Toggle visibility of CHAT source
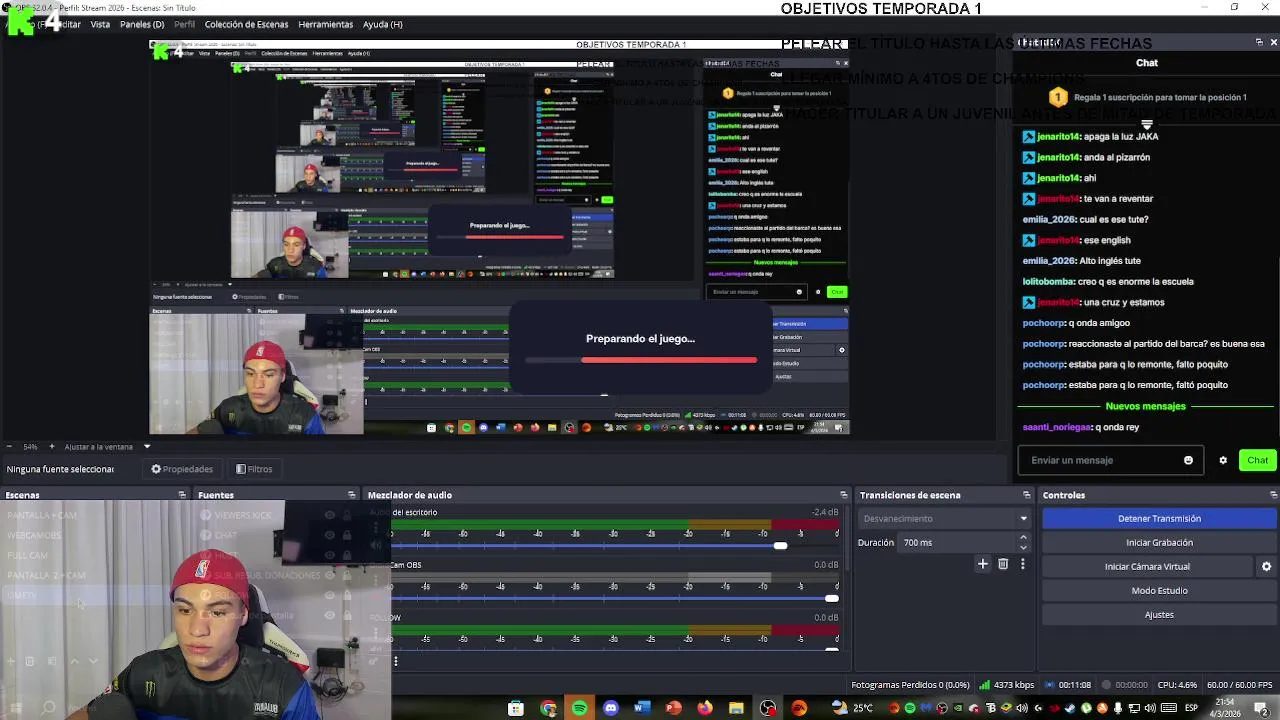The image size is (1280, 720). click(329, 535)
